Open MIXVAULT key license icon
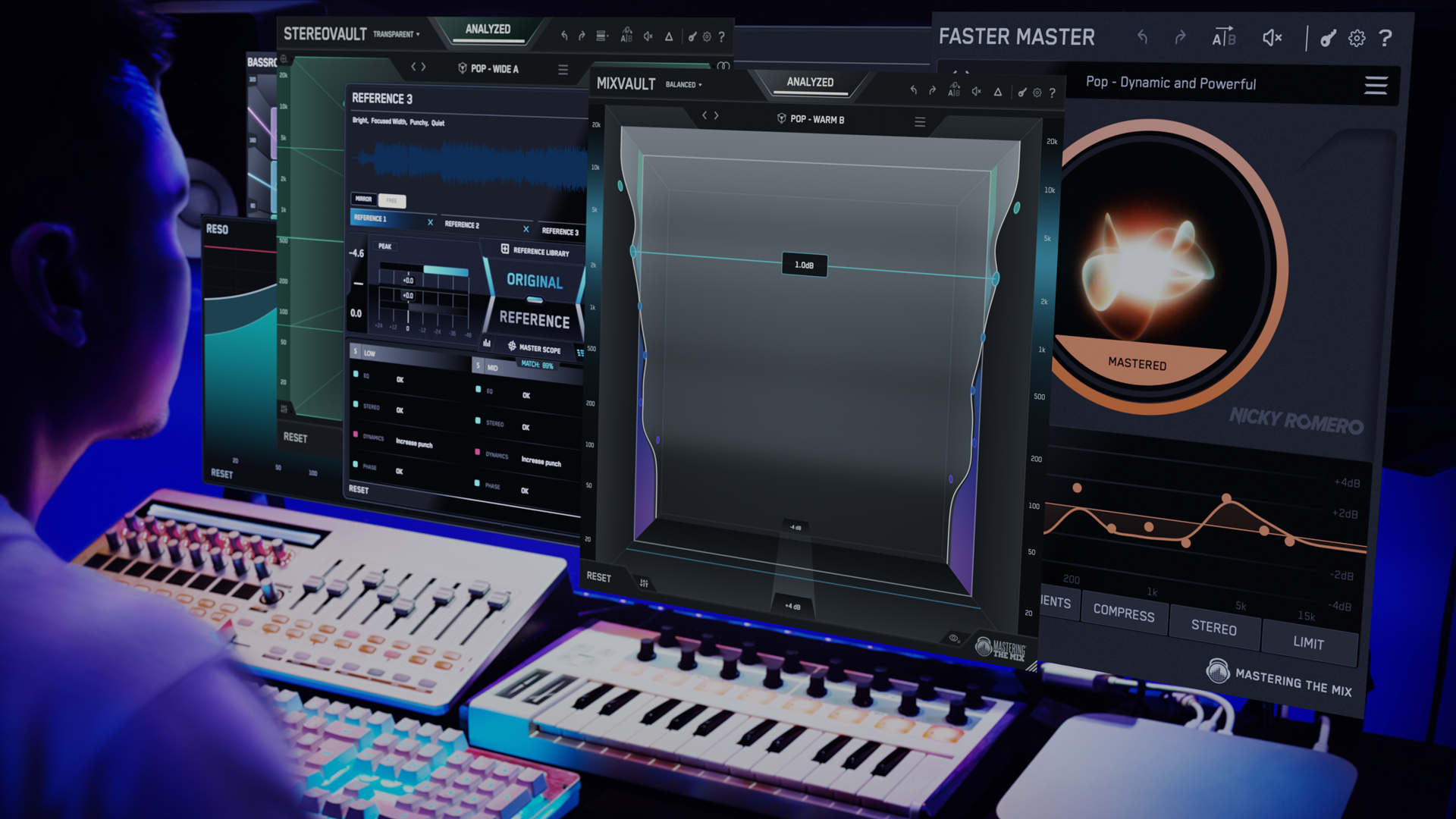 point(1022,93)
